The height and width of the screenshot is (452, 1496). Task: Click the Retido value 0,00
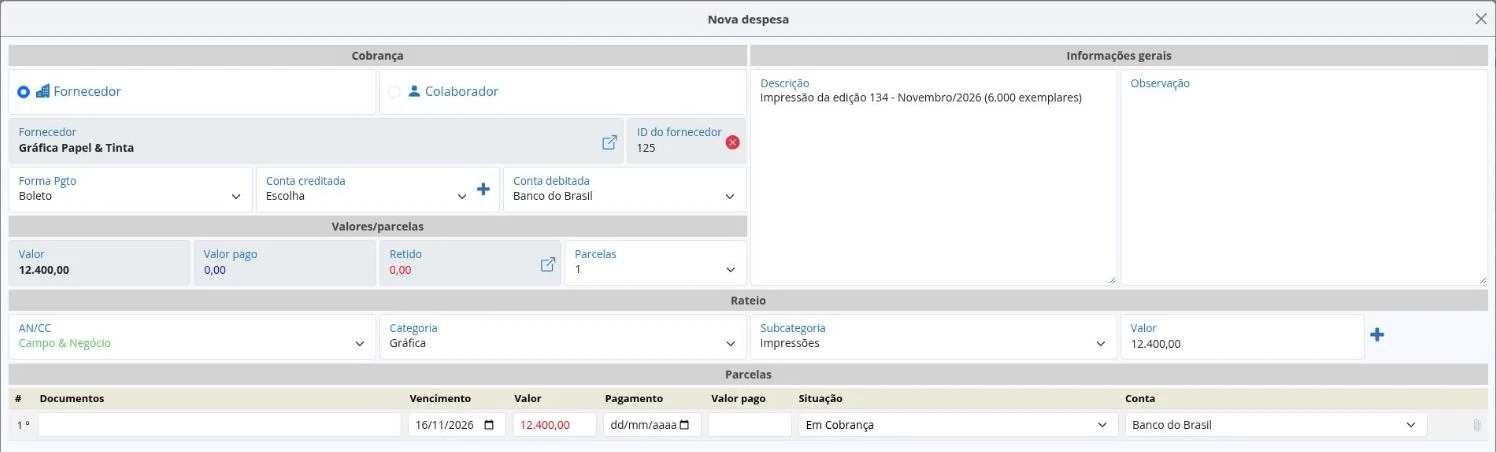tap(400, 270)
